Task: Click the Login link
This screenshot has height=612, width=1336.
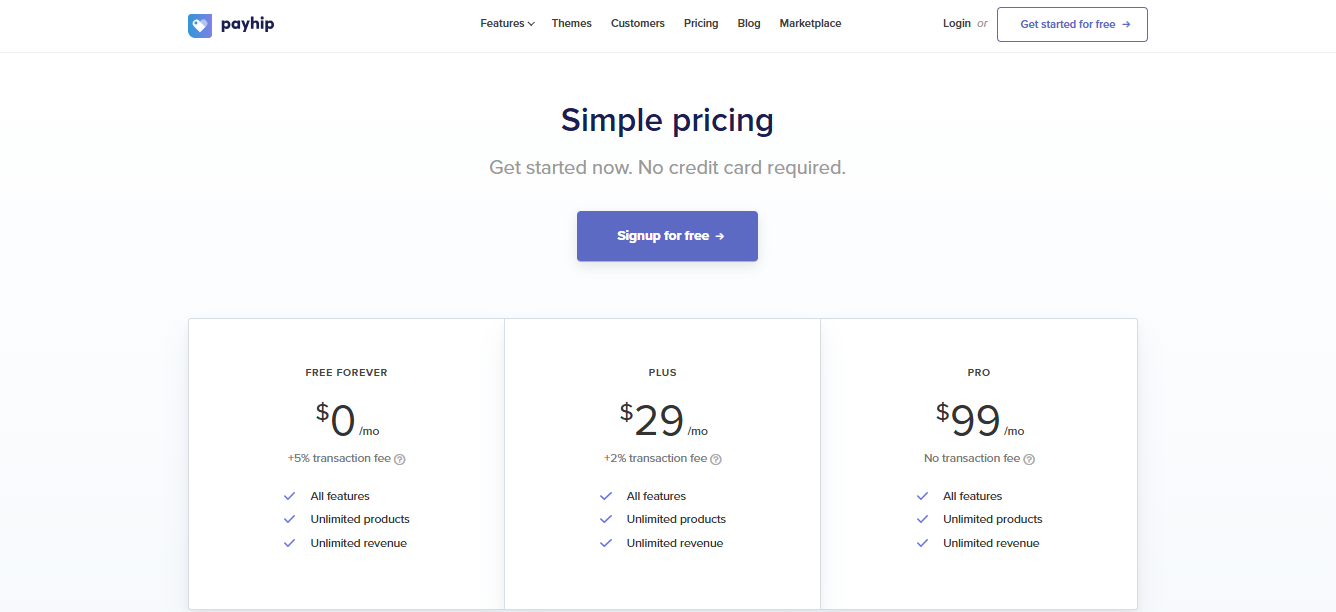Action: [x=957, y=24]
